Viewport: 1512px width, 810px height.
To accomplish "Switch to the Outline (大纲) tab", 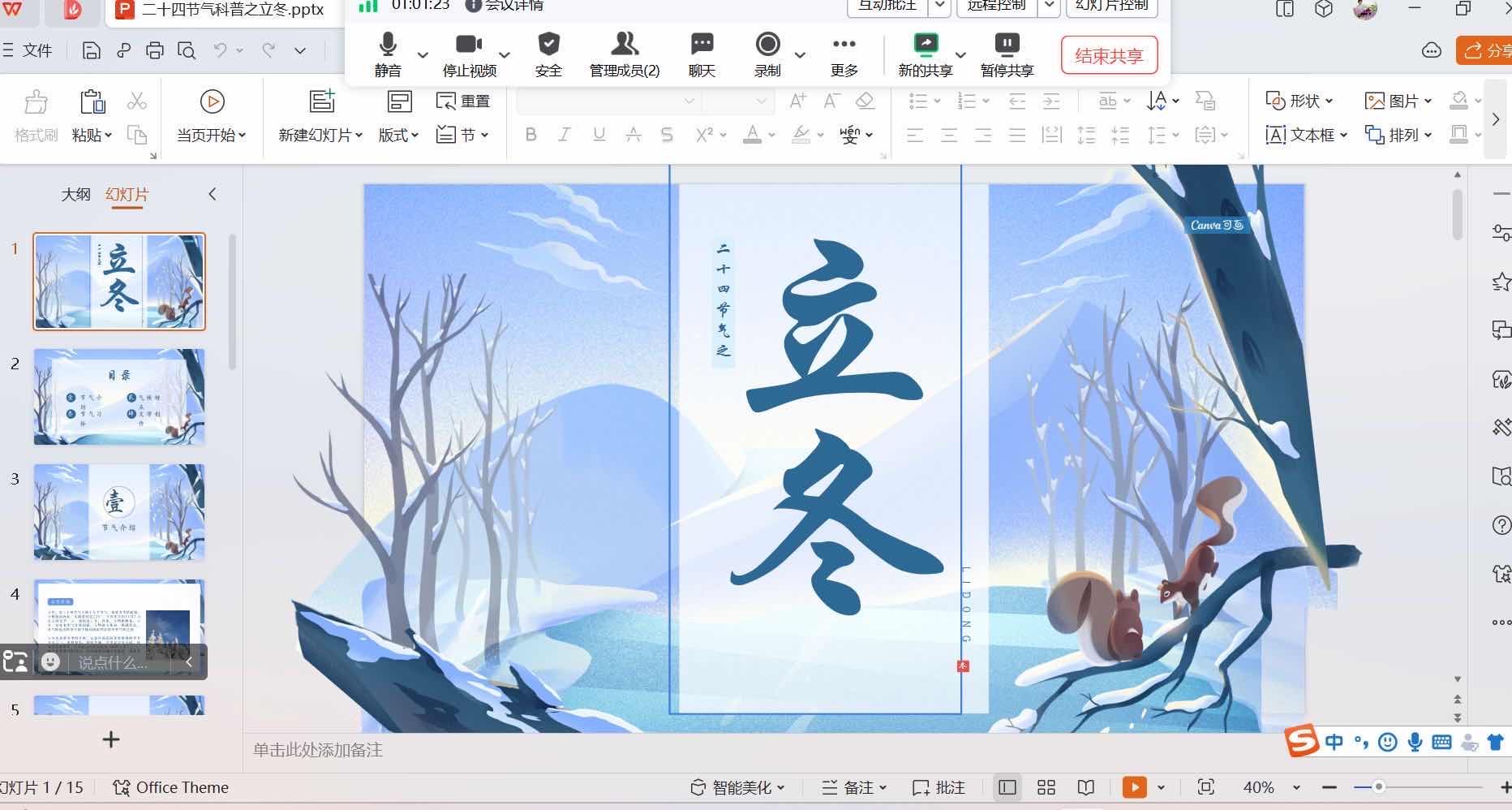I will pyautogui.click(x=75, y=194).
